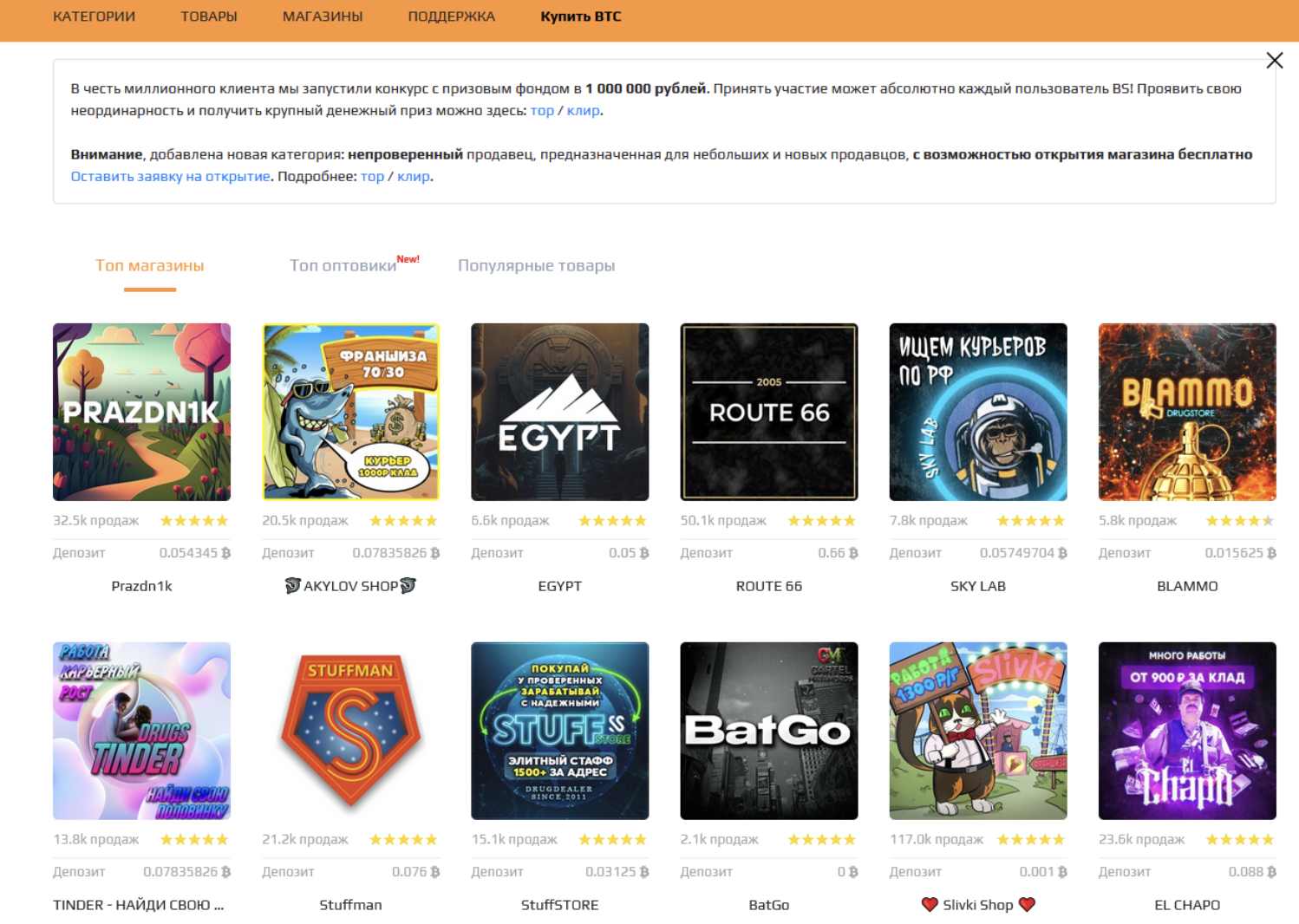
Task: Switch to the Популярные товары tab
Action: pyautogui.click(x=536, y=265)
